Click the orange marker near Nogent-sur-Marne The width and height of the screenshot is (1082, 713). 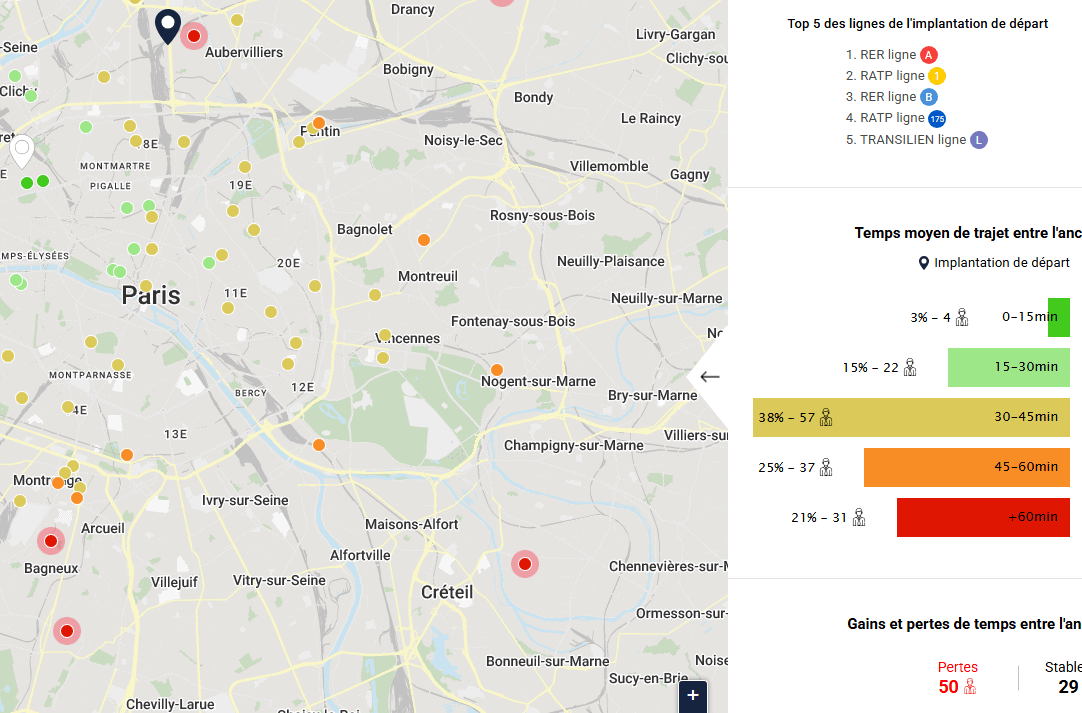(496, 370)
